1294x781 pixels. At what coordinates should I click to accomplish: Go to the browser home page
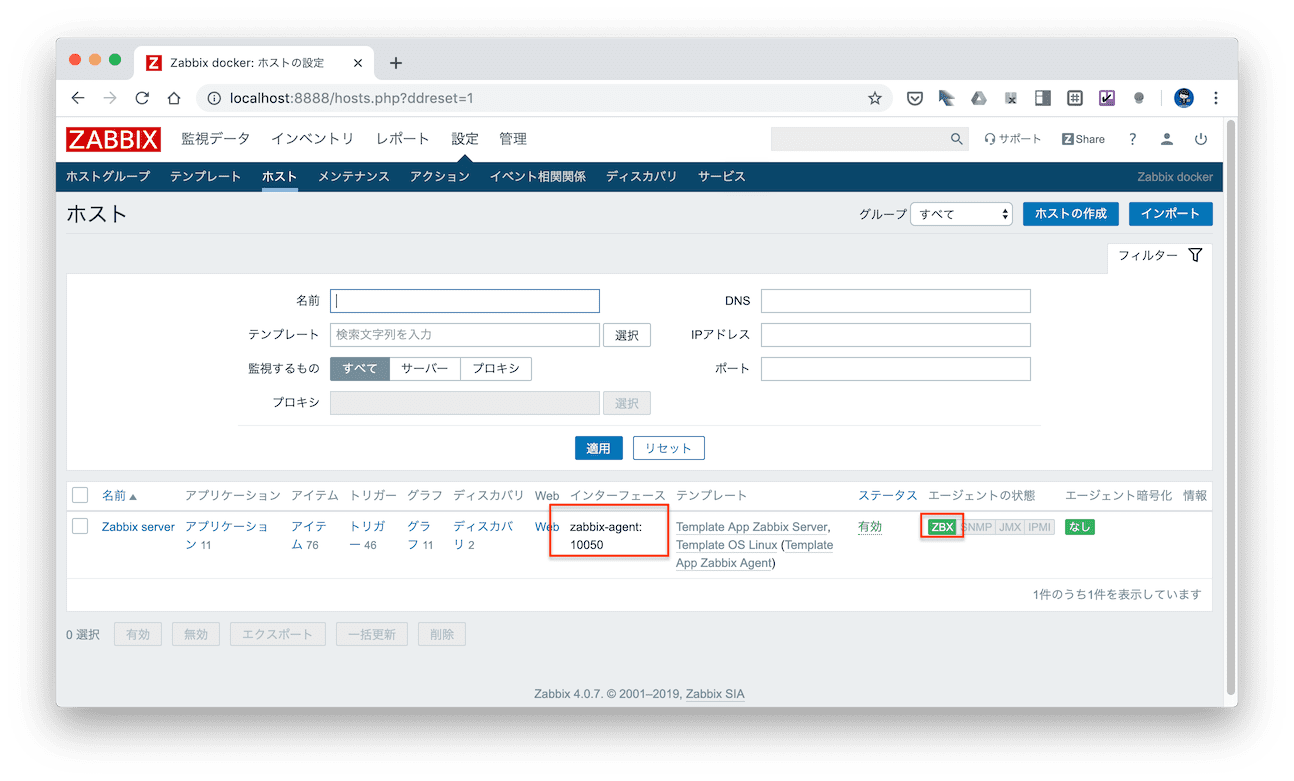[174, 98]
